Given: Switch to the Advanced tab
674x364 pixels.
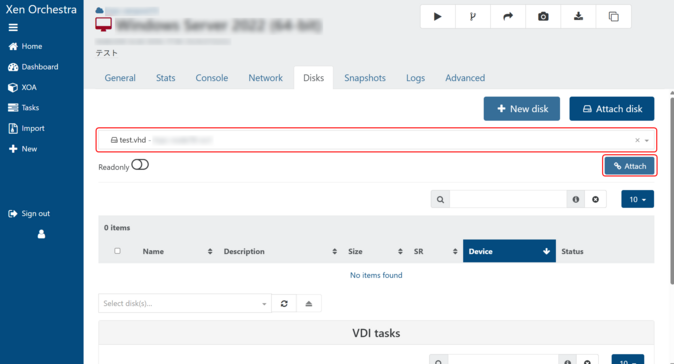Looking at the screenshot, I should pos(465,78).
